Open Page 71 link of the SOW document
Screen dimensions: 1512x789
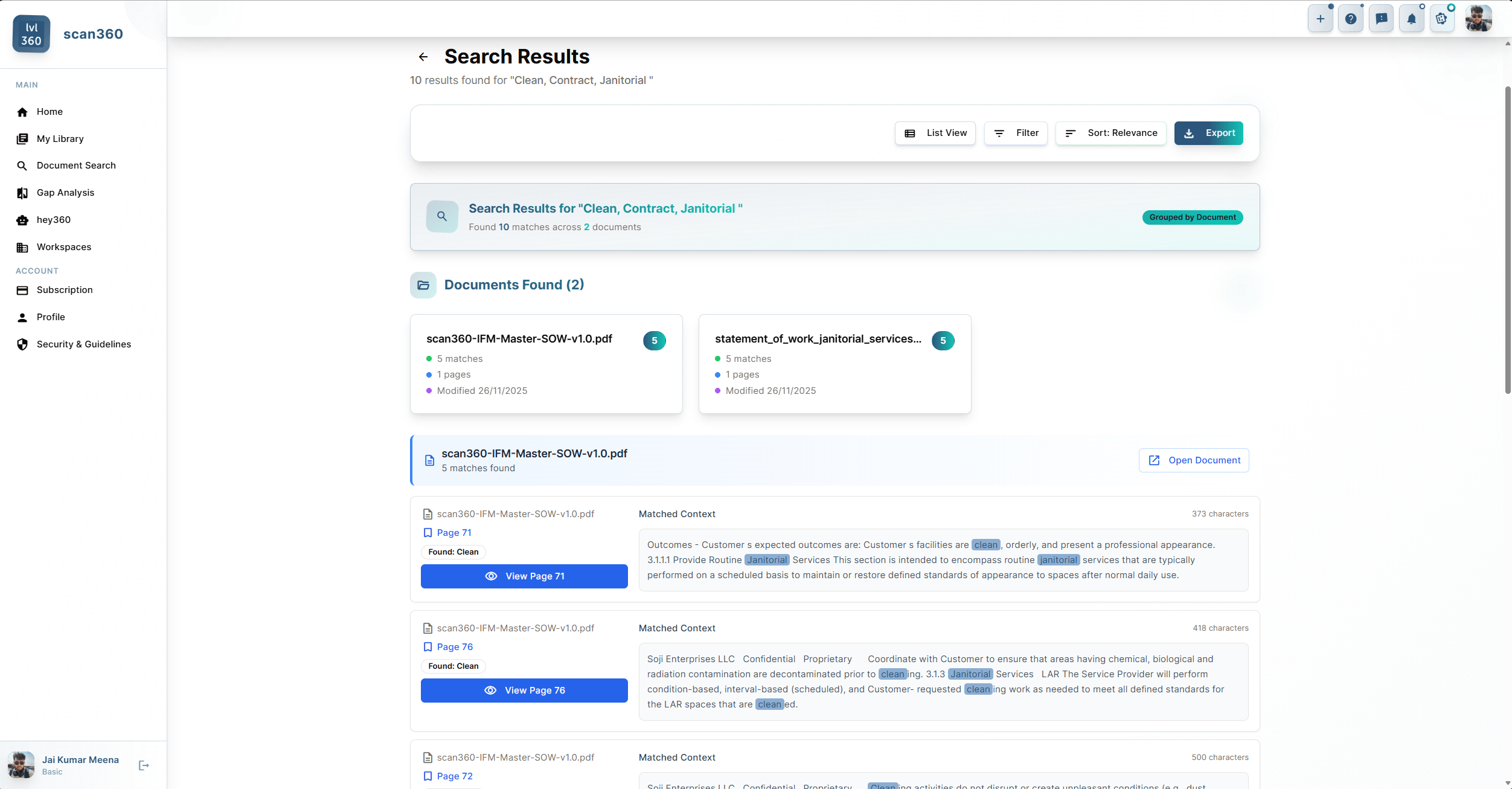click(453, 532)
